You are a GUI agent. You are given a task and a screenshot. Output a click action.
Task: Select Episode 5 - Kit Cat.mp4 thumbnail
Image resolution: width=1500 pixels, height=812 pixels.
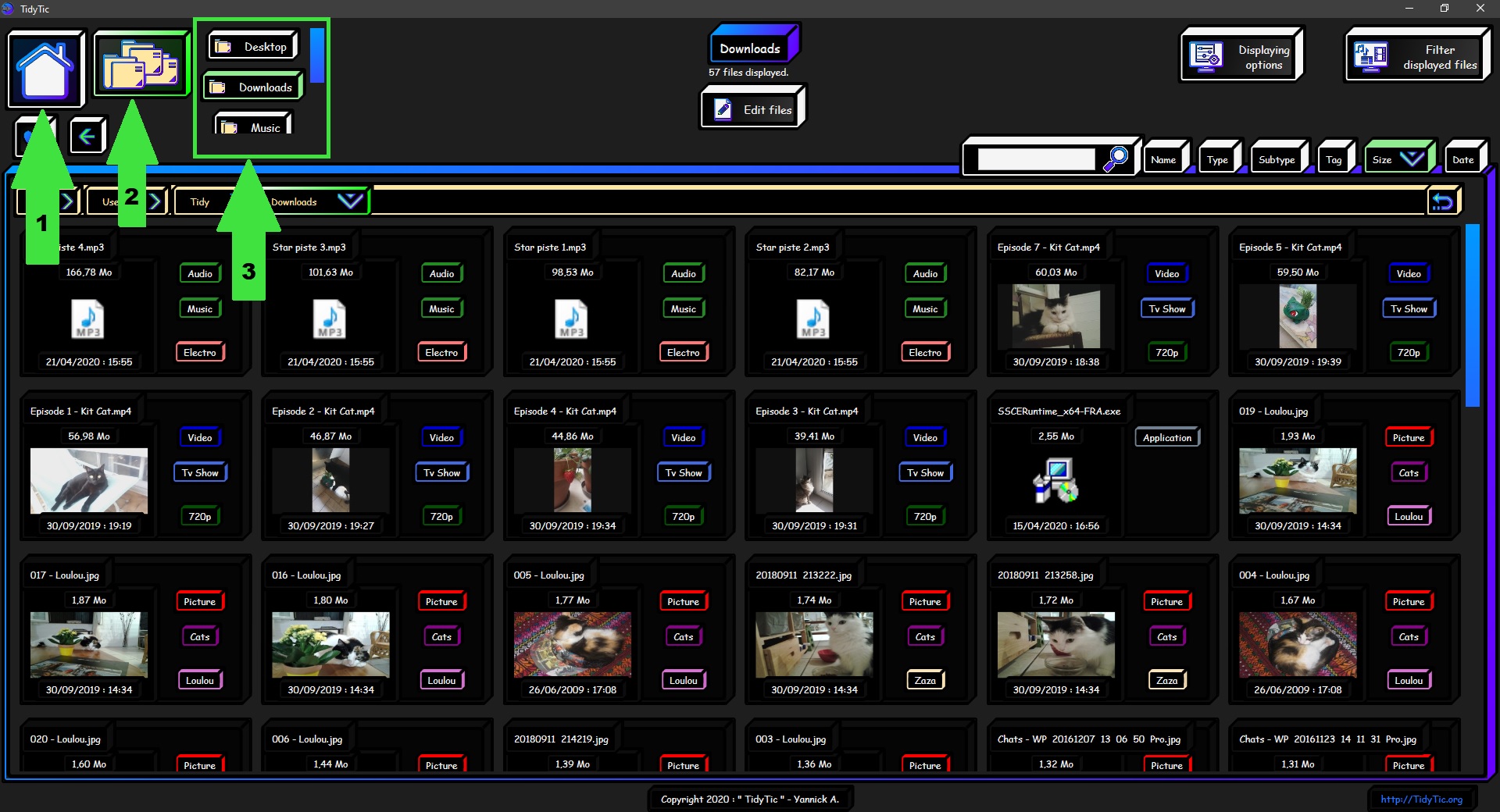tap(1297, 316)
